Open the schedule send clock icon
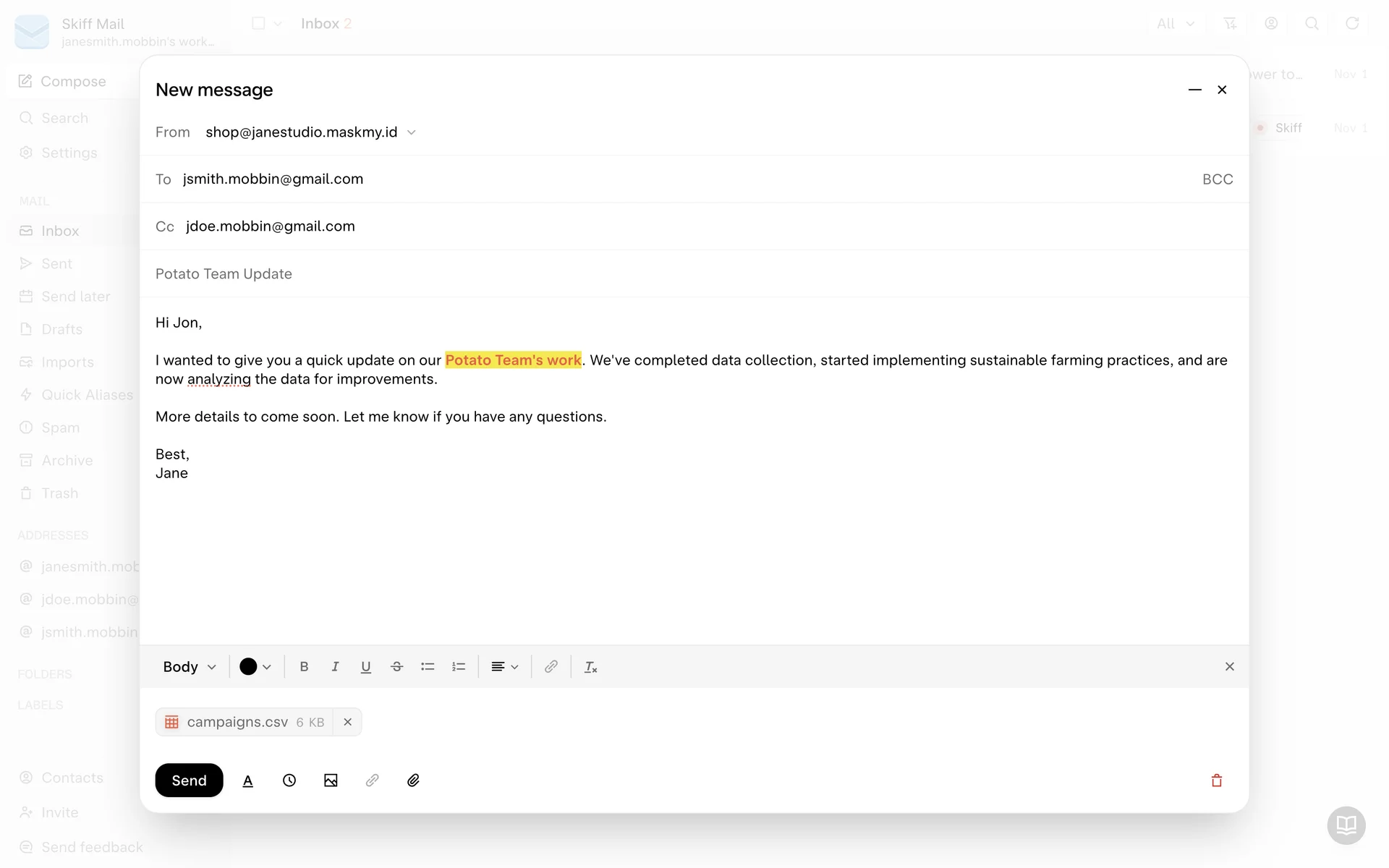The image size is (1389, 868). (289, 780)
